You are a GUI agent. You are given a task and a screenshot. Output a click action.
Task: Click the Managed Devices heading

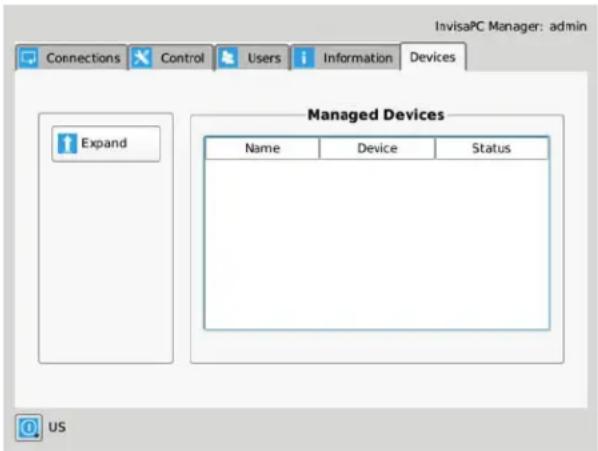pyautogui.click(x=376, y=115)
